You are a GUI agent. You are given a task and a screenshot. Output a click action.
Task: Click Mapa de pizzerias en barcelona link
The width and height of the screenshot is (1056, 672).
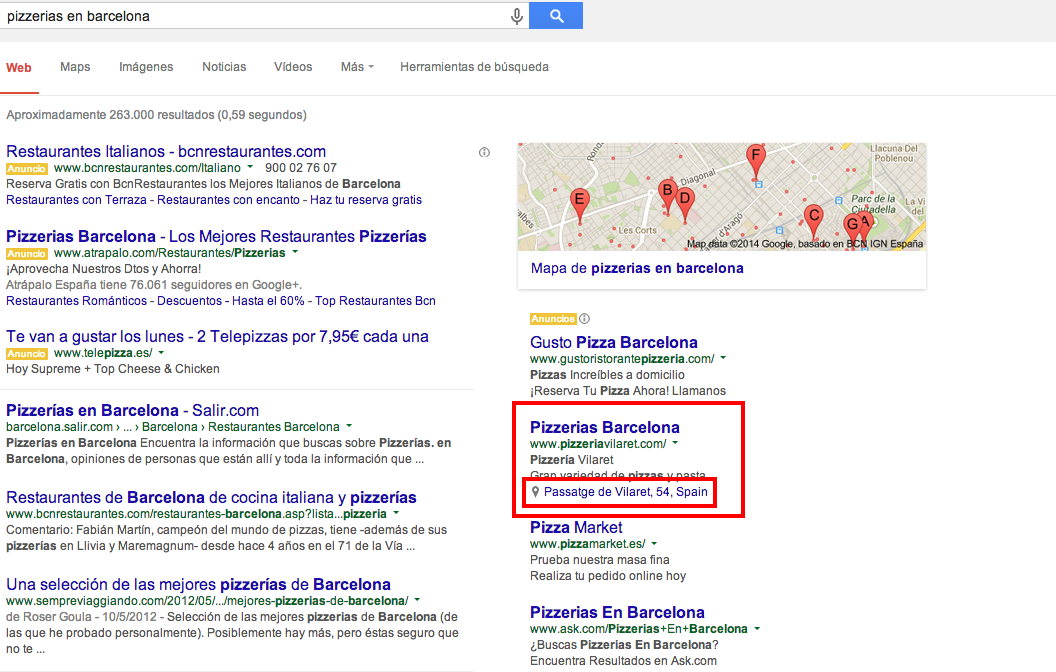pyautogui.click(x=637, y=268)
